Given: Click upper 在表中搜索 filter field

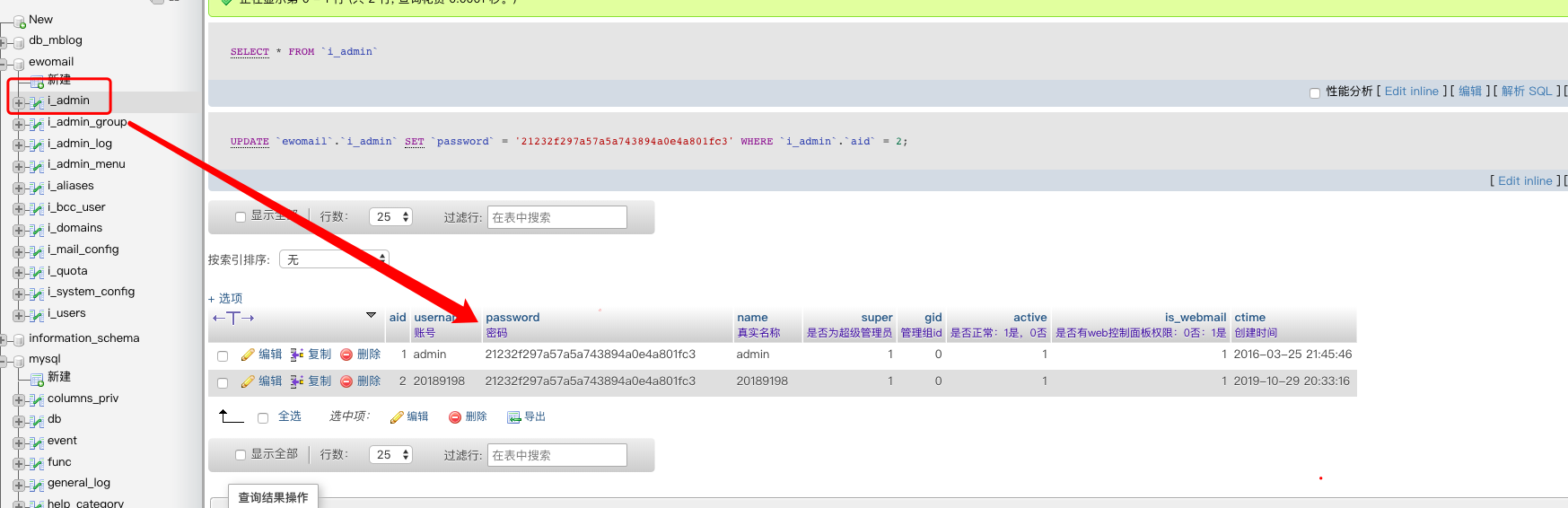Looking at the screenshot, I should pos(557,217).
